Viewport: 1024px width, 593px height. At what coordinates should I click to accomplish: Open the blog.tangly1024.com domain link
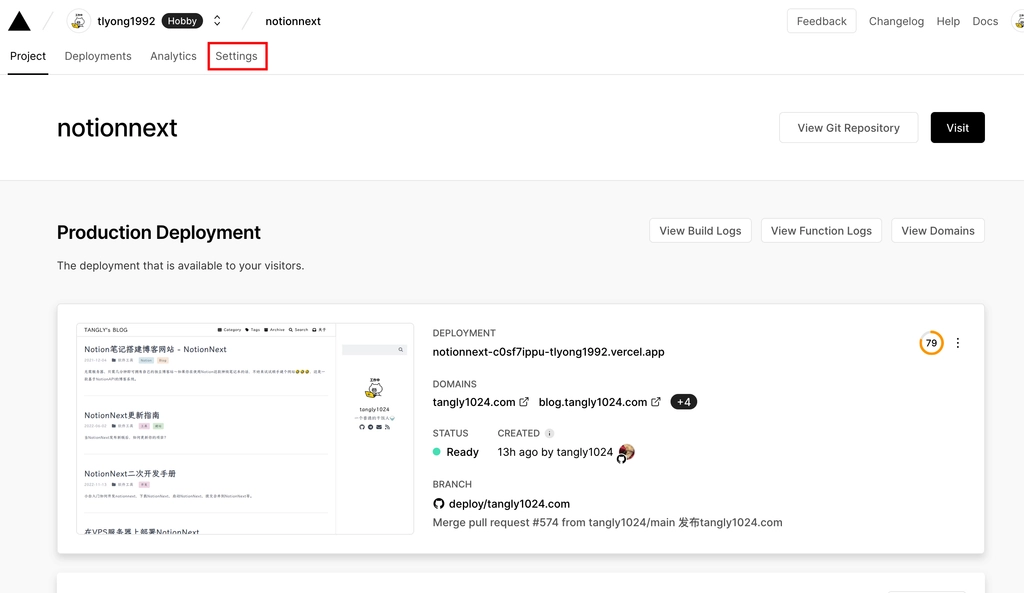(592, 402)
